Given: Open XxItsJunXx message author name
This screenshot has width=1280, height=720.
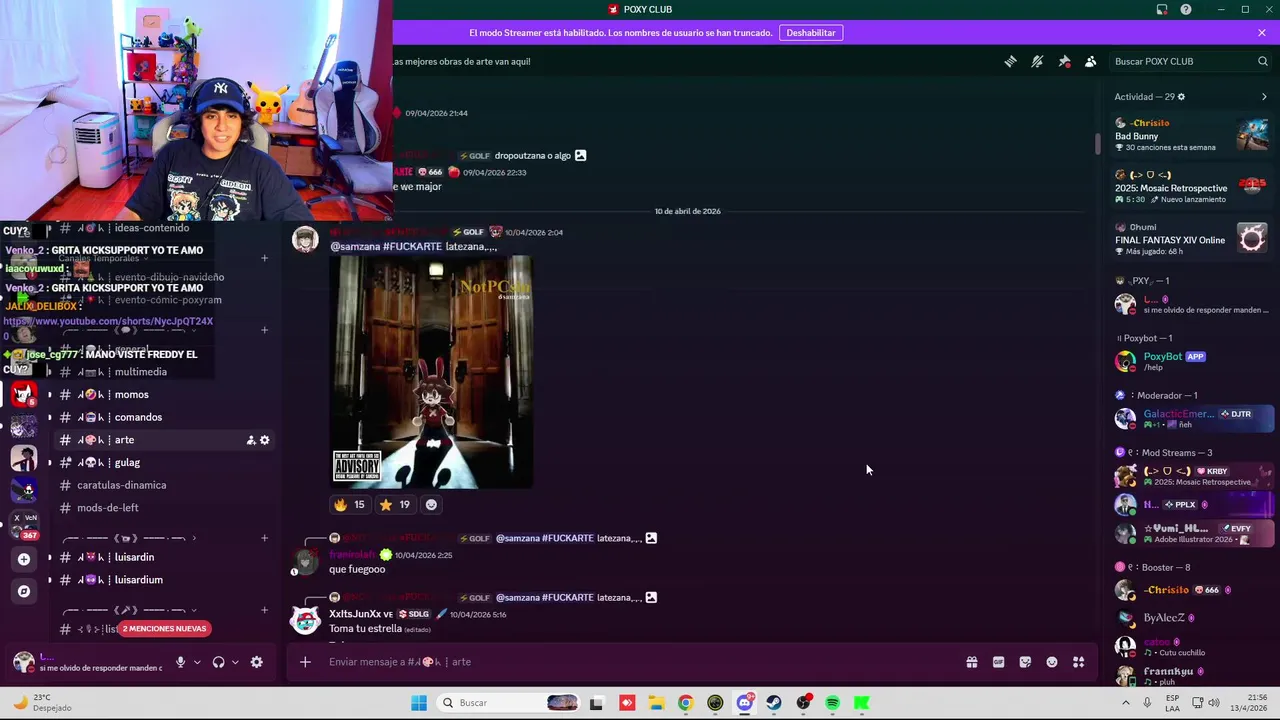Looking at the screenshot, I should (x=360, y=614).
